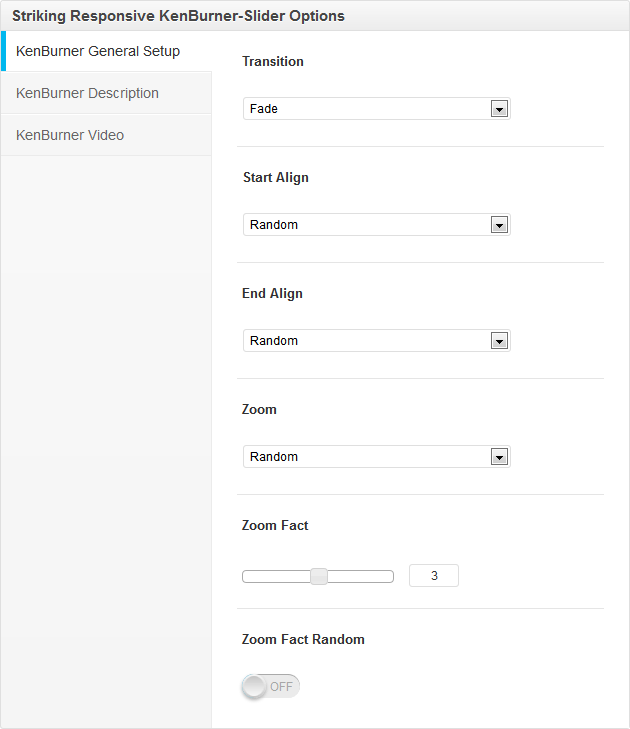Switch to the KenBurner Description tab
Viewport: 630px width, 729px height.
click(x=88, y=93)
